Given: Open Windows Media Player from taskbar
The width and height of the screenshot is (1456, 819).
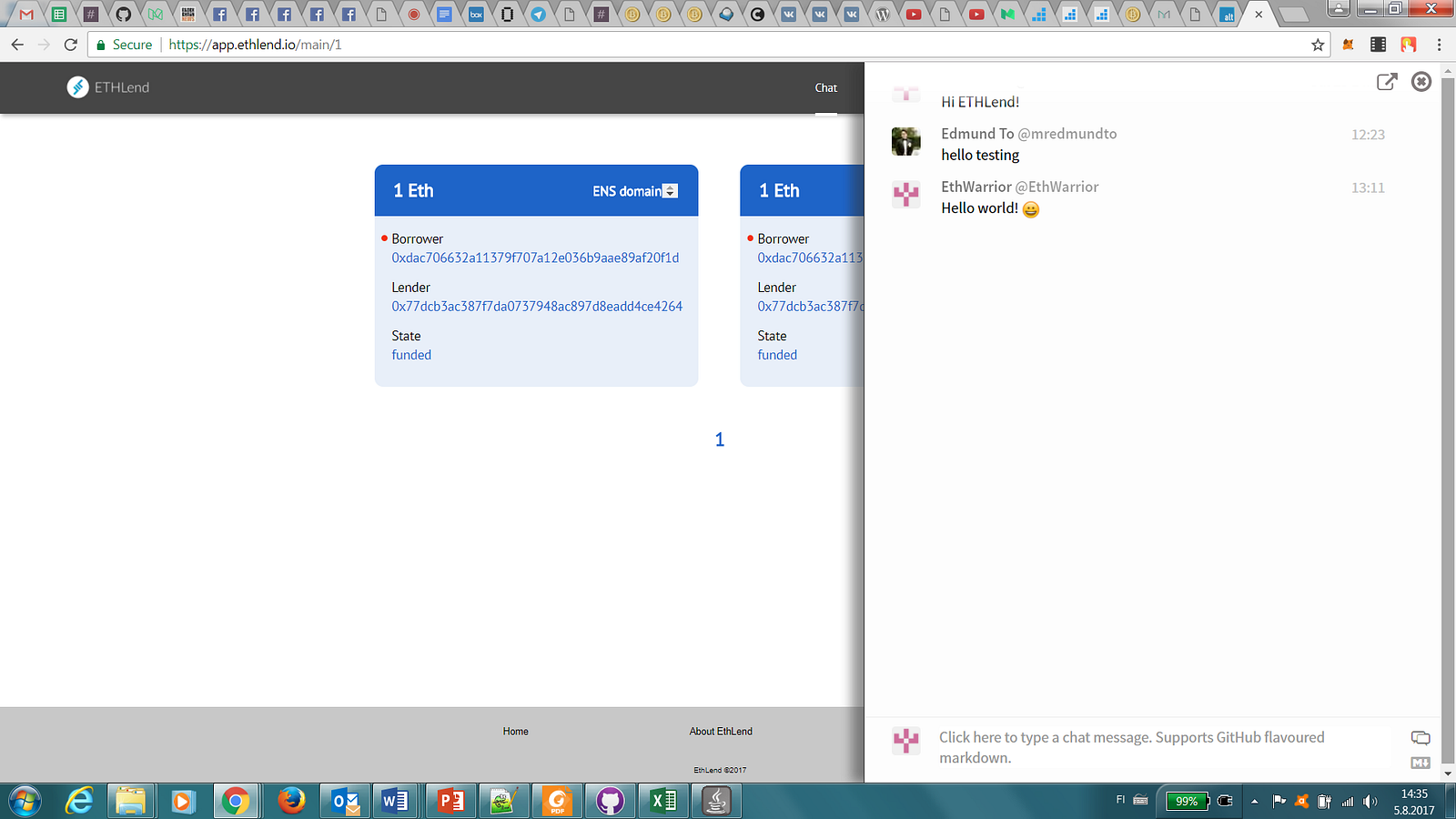Looking at the screenshot, I should point(182,802).
